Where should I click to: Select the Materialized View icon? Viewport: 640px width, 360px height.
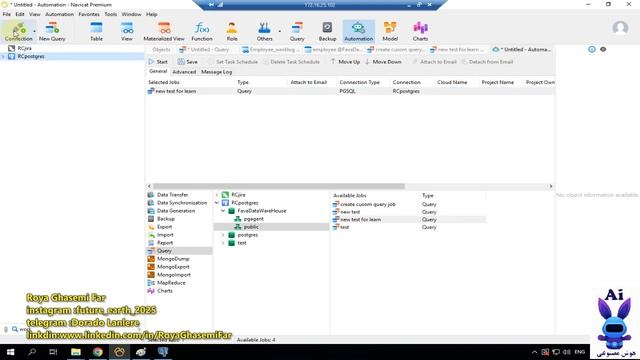pyautogui.click(x=164, y=31)
